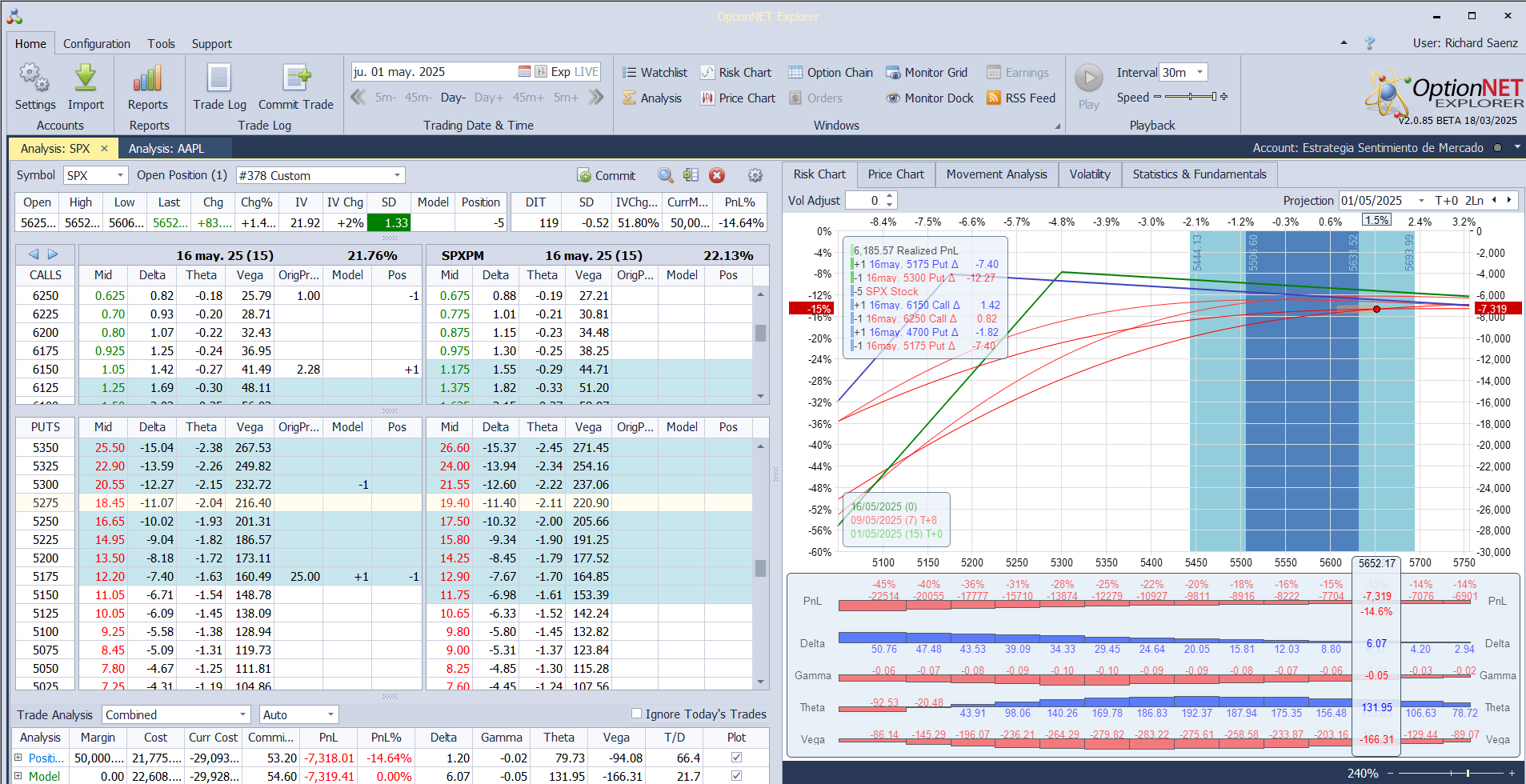Viewport: 1526px width, 784px height.
Task: Step back one day with Day-
Action: click(x=453, y=97)
